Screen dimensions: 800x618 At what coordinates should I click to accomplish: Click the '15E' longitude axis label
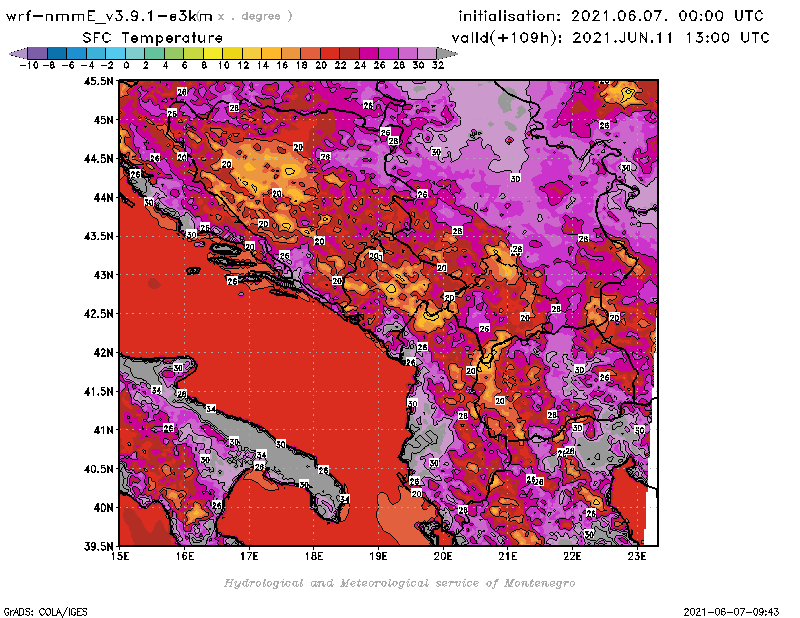tap(120, 556)
